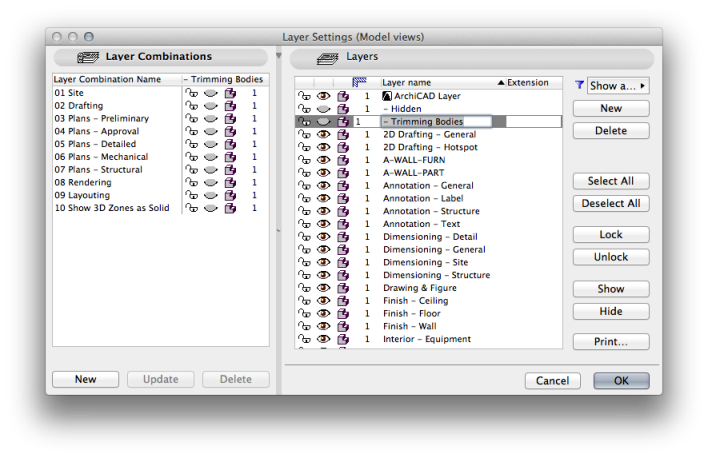Click lock icon in 05 Plans - Detailed row
708x458 pixels.
coord(192,144)
